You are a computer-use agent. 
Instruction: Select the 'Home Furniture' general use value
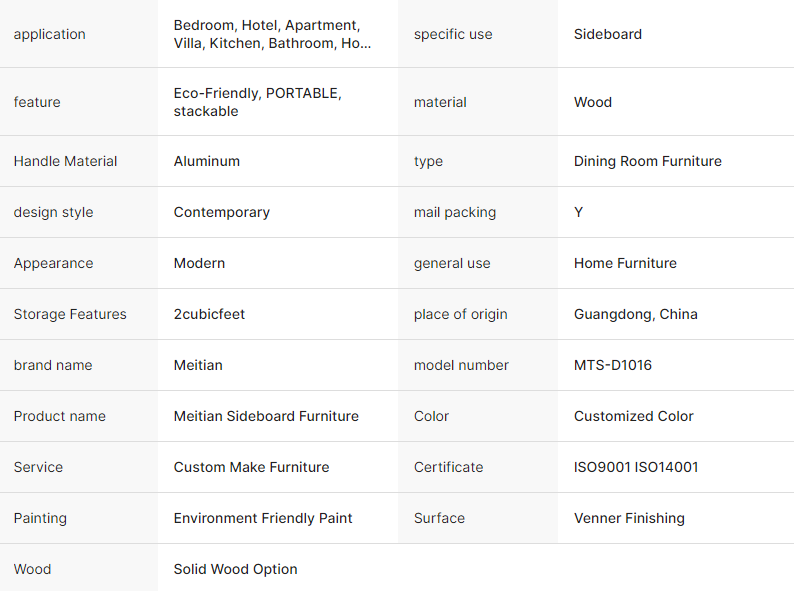click(625, 263)
